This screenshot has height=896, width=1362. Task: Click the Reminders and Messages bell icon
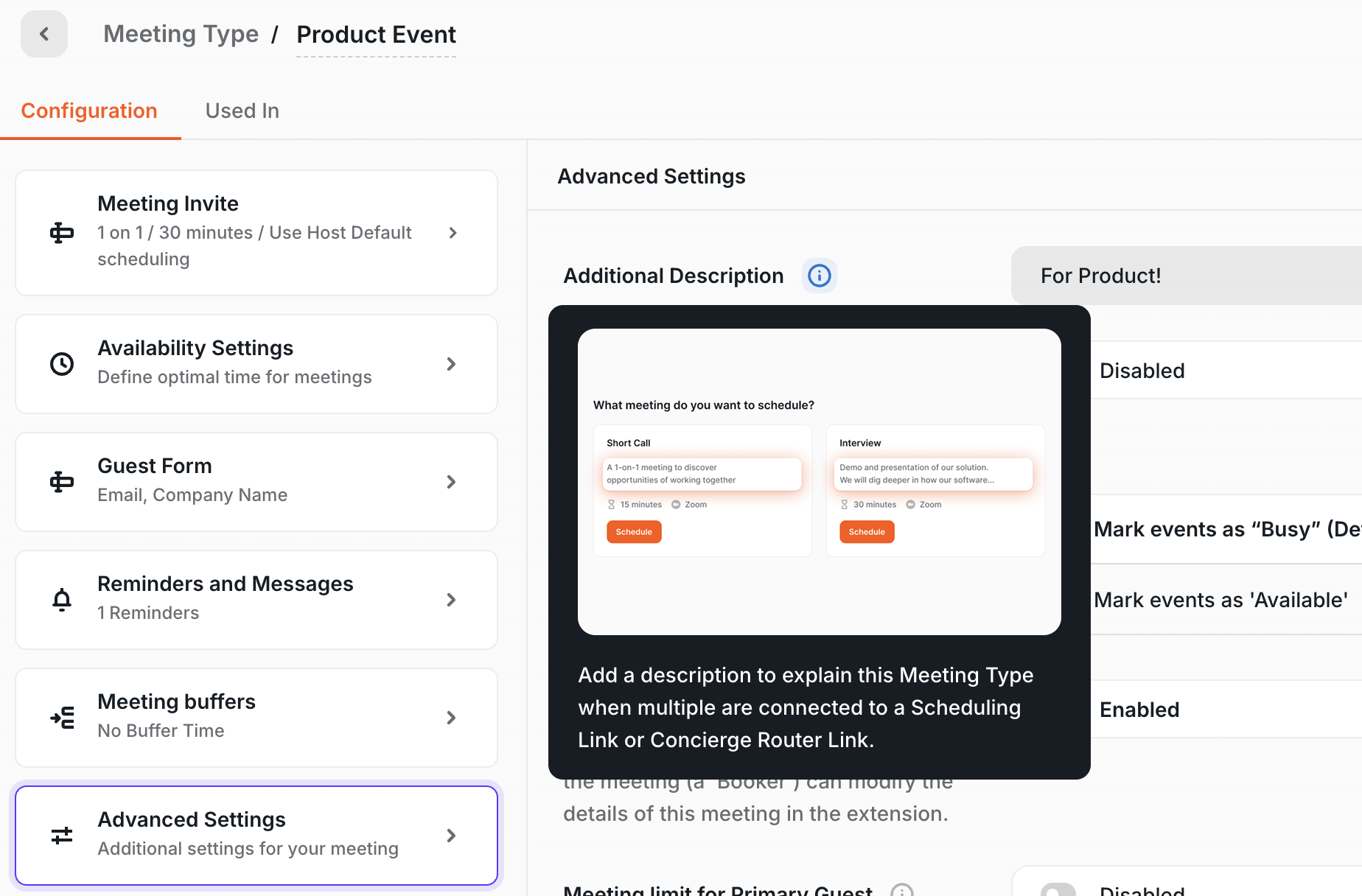click(62, 600)
